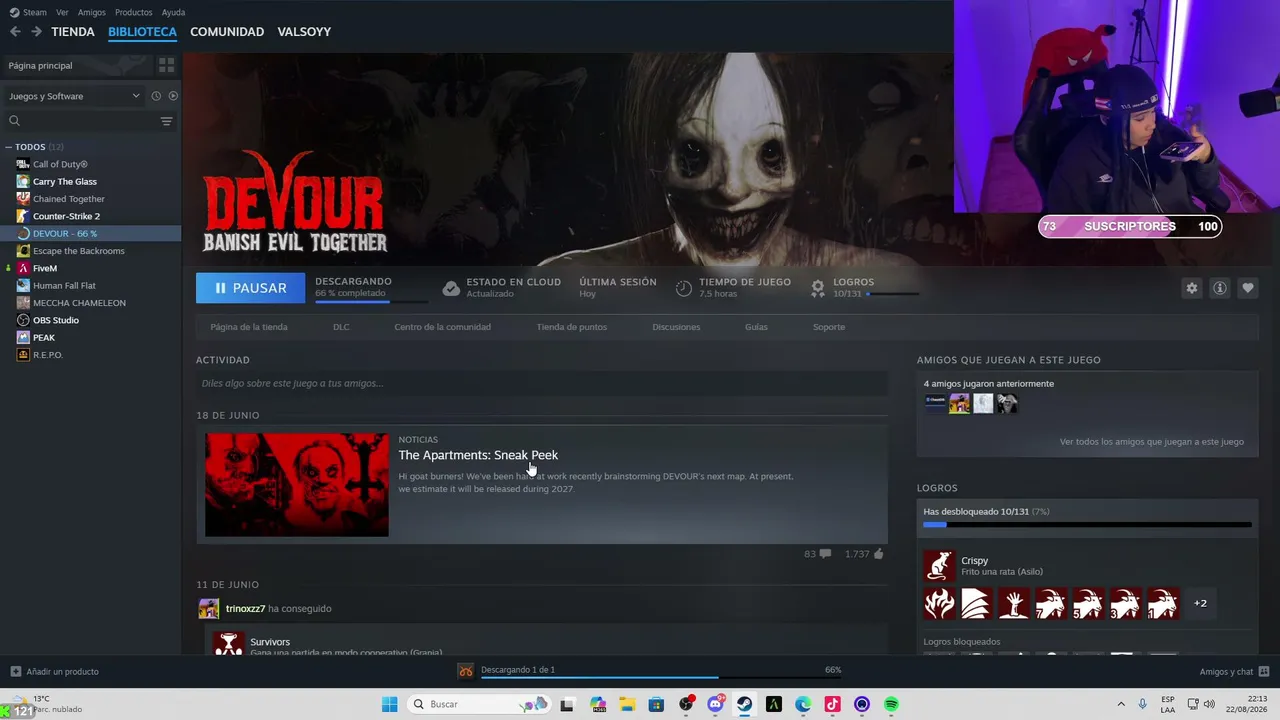This screenshot has height=720, width=1280.
Task: Open Spotify from the taskbar
Action: pyautogui.click(x=891, y=704)
